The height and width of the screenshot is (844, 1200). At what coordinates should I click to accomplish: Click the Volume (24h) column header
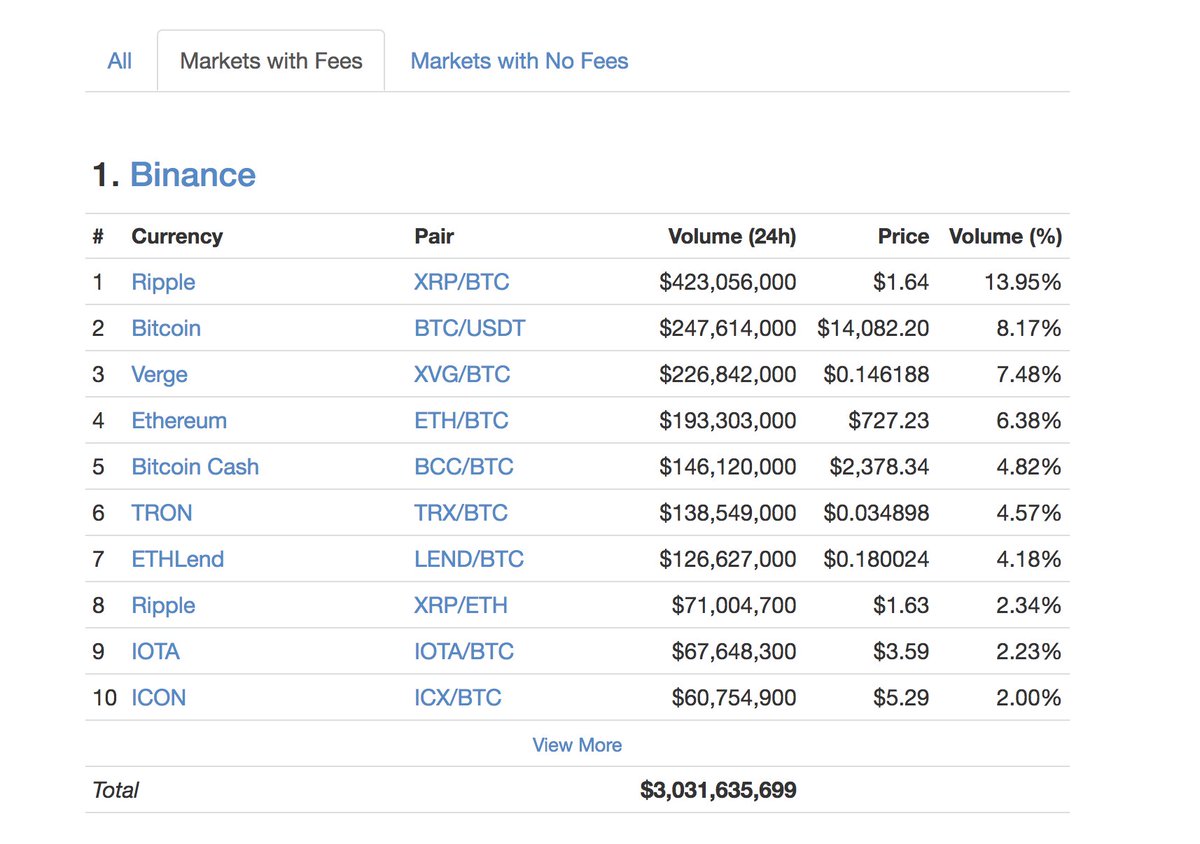coord(732,237)
